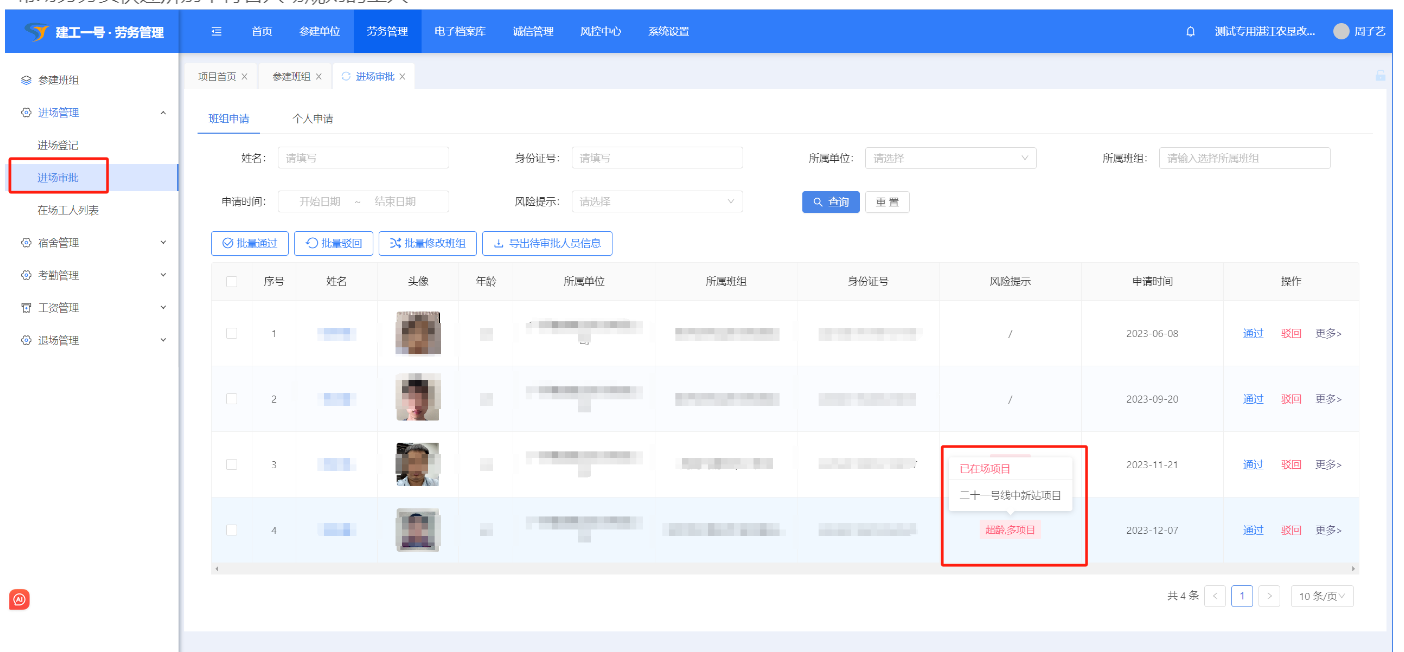Open 电子档案库 in the top menu

pyautogui.click(x=459, y=32)
